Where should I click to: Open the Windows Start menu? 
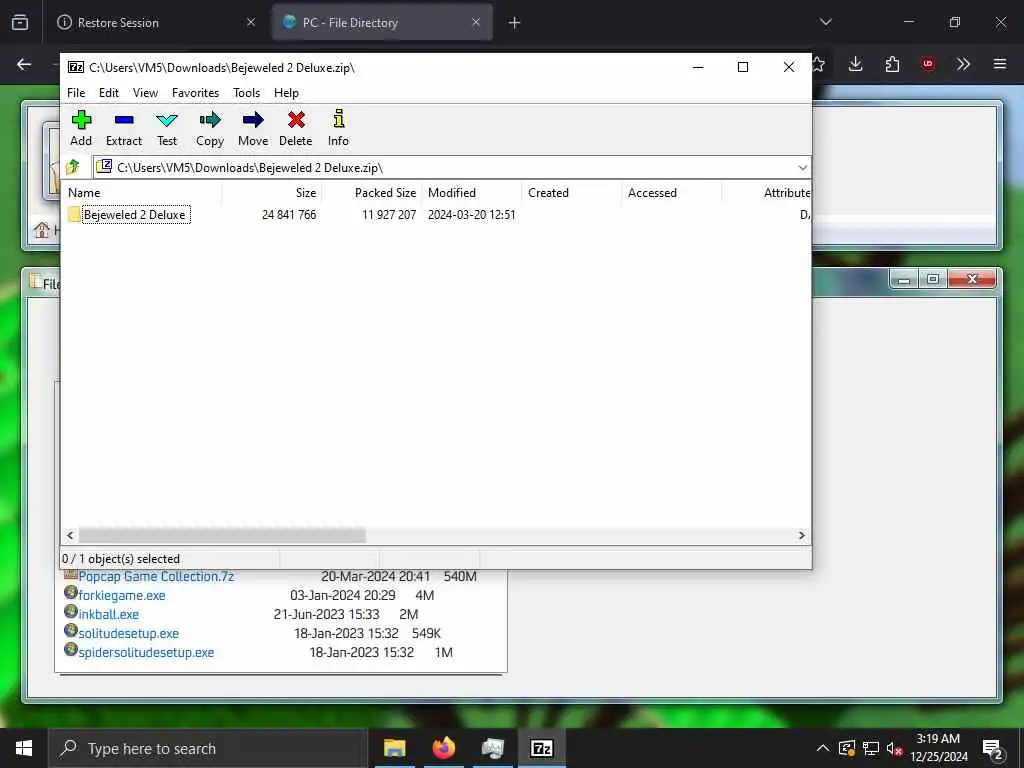(x=24, y=748)
